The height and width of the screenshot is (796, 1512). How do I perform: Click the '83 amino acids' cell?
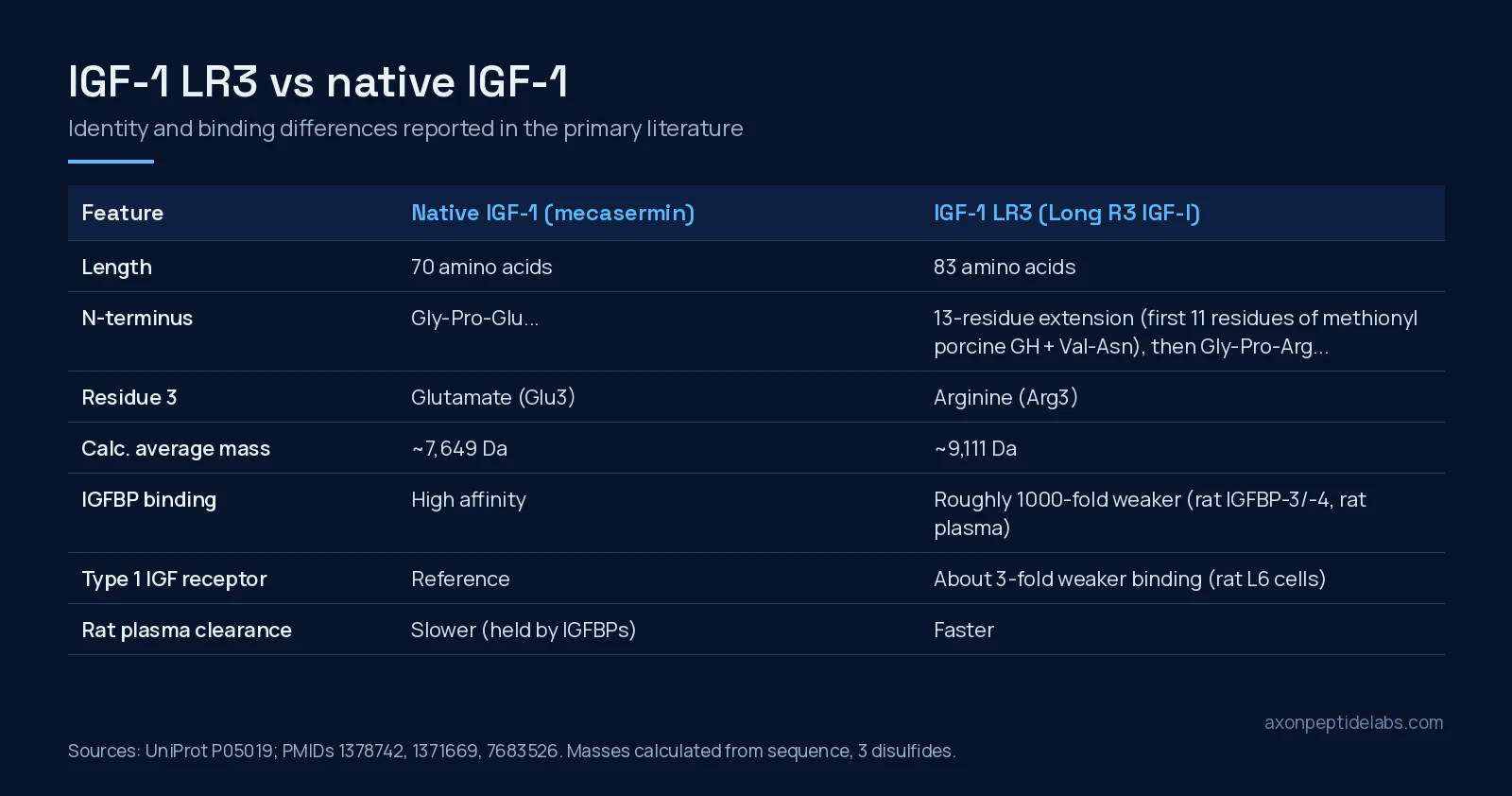[x=1005, y=268]
